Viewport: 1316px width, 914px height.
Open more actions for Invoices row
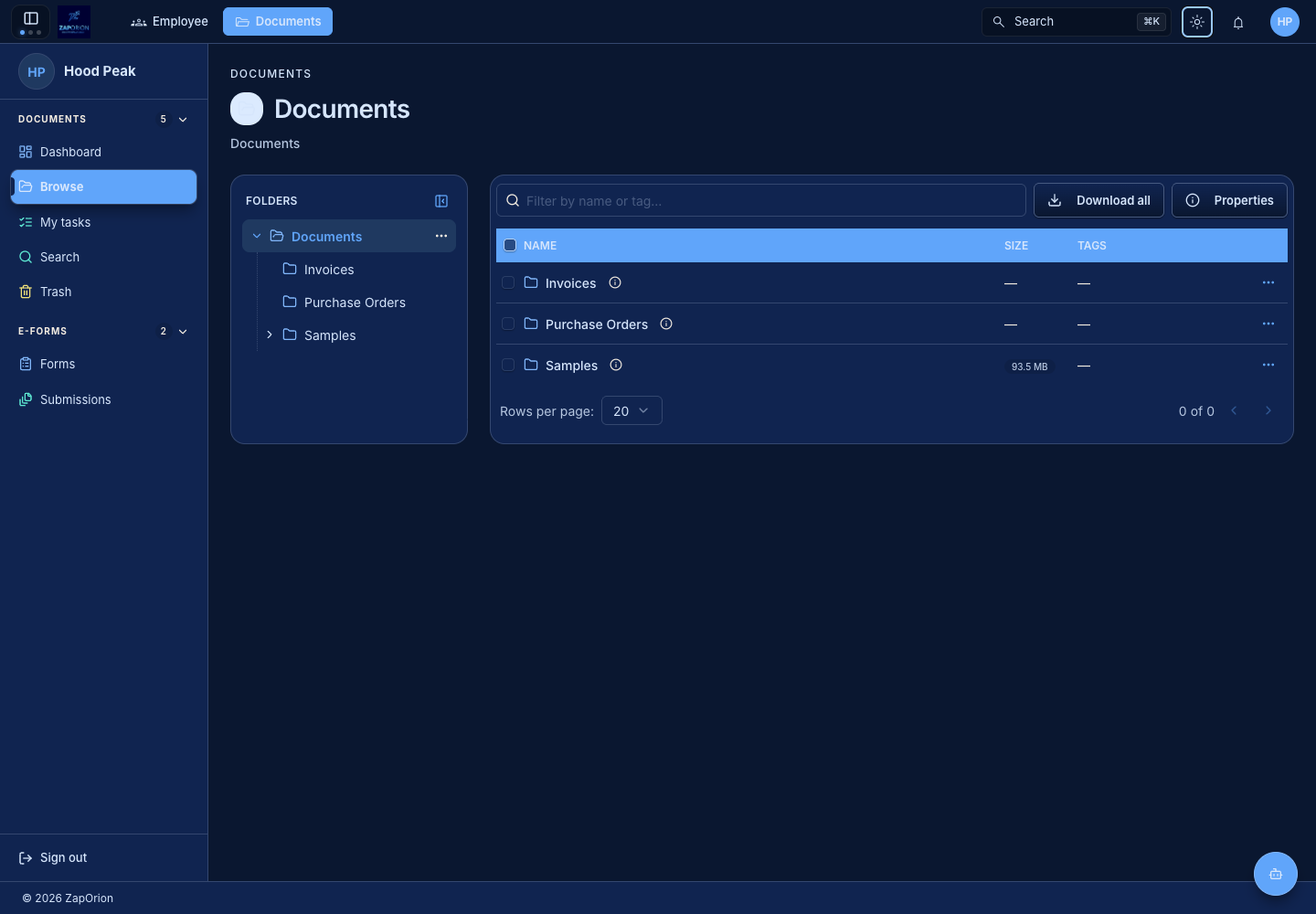[1268, 282]
